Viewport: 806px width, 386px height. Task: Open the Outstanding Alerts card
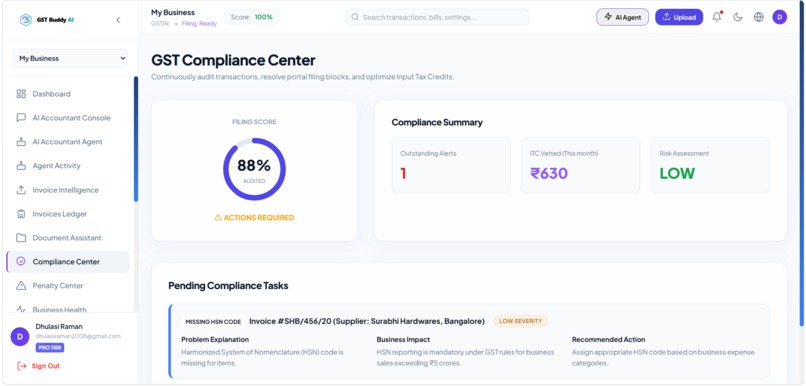coord(451,165)
